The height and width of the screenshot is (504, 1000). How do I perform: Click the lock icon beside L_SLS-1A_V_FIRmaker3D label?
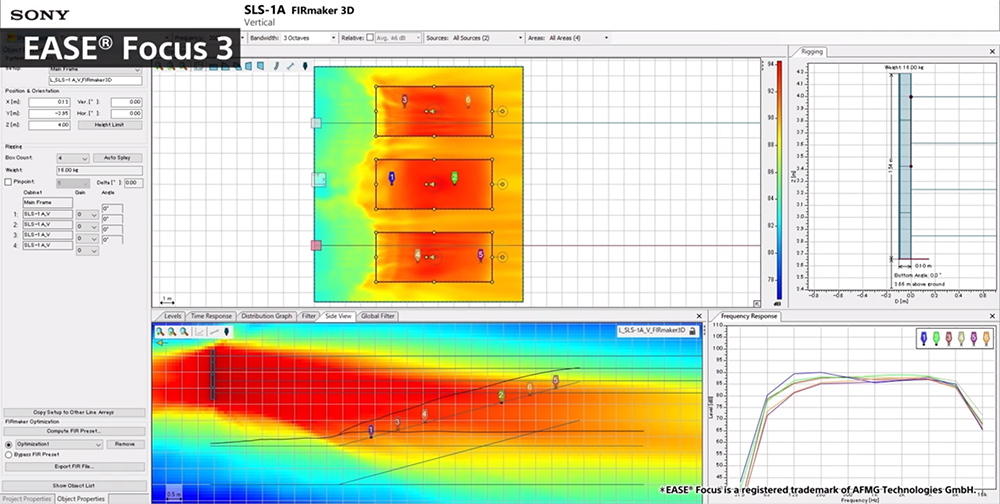click(696, 329)
